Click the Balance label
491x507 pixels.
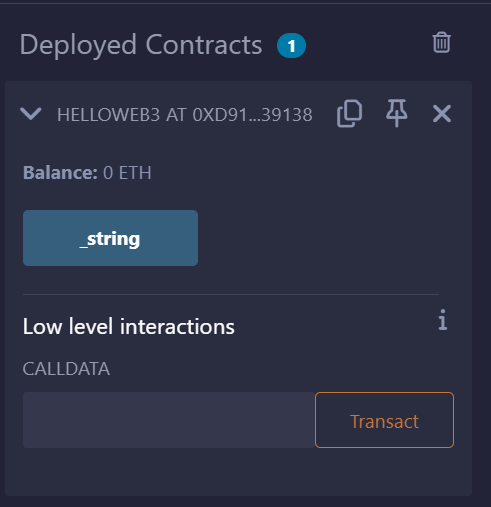pyautogui.click(x=60, y=173)
